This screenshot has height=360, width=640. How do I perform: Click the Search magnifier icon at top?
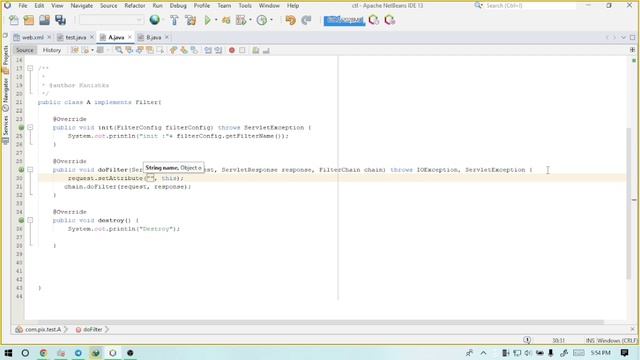[x=478, y=6]
